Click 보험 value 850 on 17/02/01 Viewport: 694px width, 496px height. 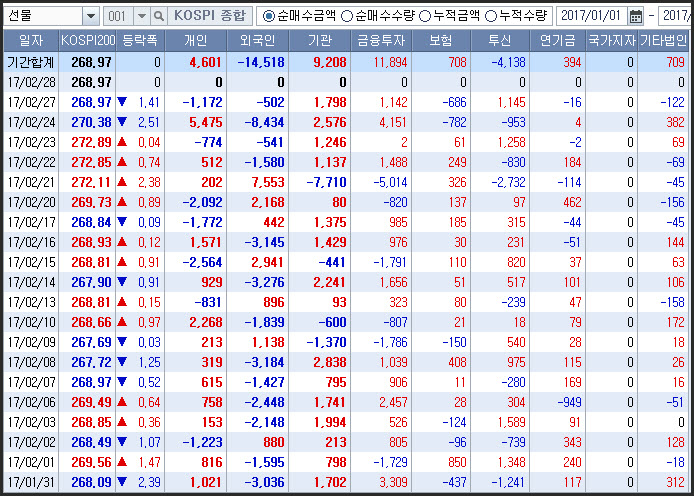click(458, 462)
